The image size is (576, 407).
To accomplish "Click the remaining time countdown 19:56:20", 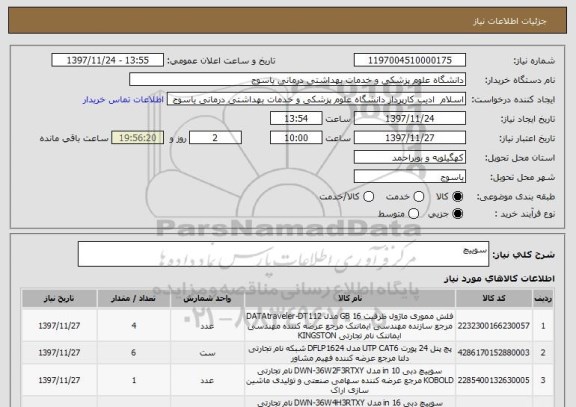I will point(138,138).
